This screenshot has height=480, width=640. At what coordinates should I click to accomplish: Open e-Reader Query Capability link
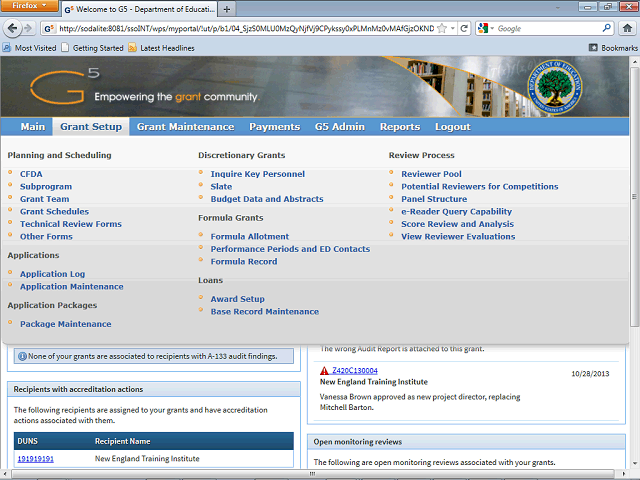click(x=456, y=211)
